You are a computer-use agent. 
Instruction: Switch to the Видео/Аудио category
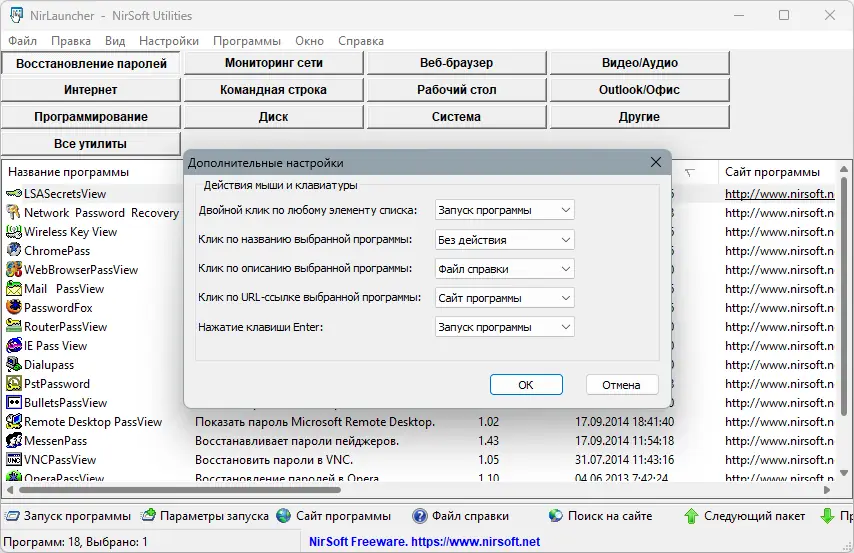pyautogui.click(x=639, y=63)
